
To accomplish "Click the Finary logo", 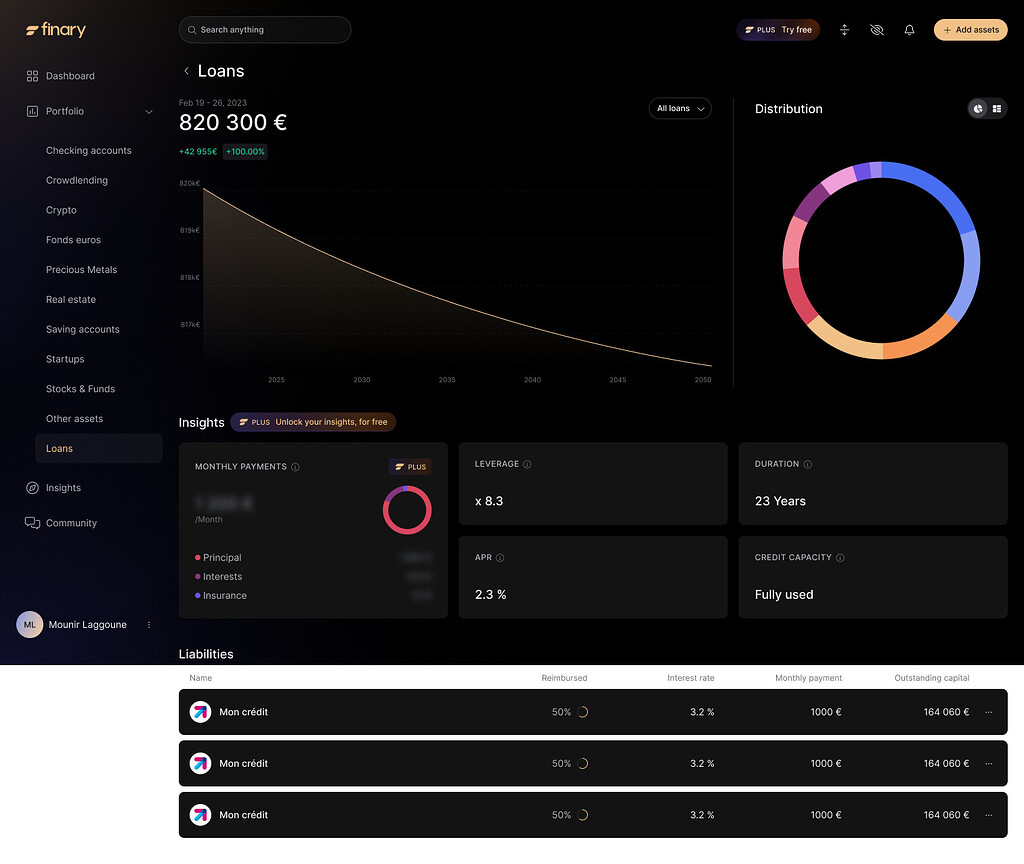I will click(55, 30).
